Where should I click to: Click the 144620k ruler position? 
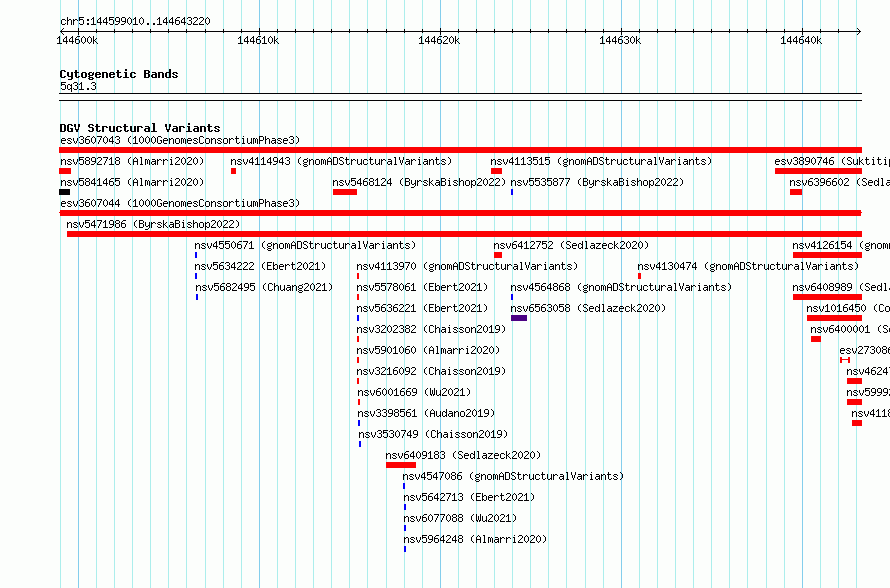(439, 40)
